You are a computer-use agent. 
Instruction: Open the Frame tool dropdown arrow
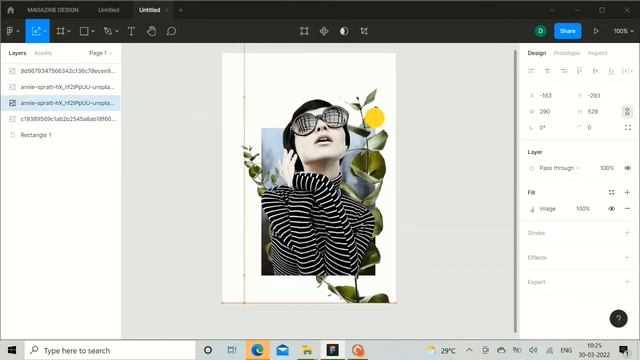(69, 31)
